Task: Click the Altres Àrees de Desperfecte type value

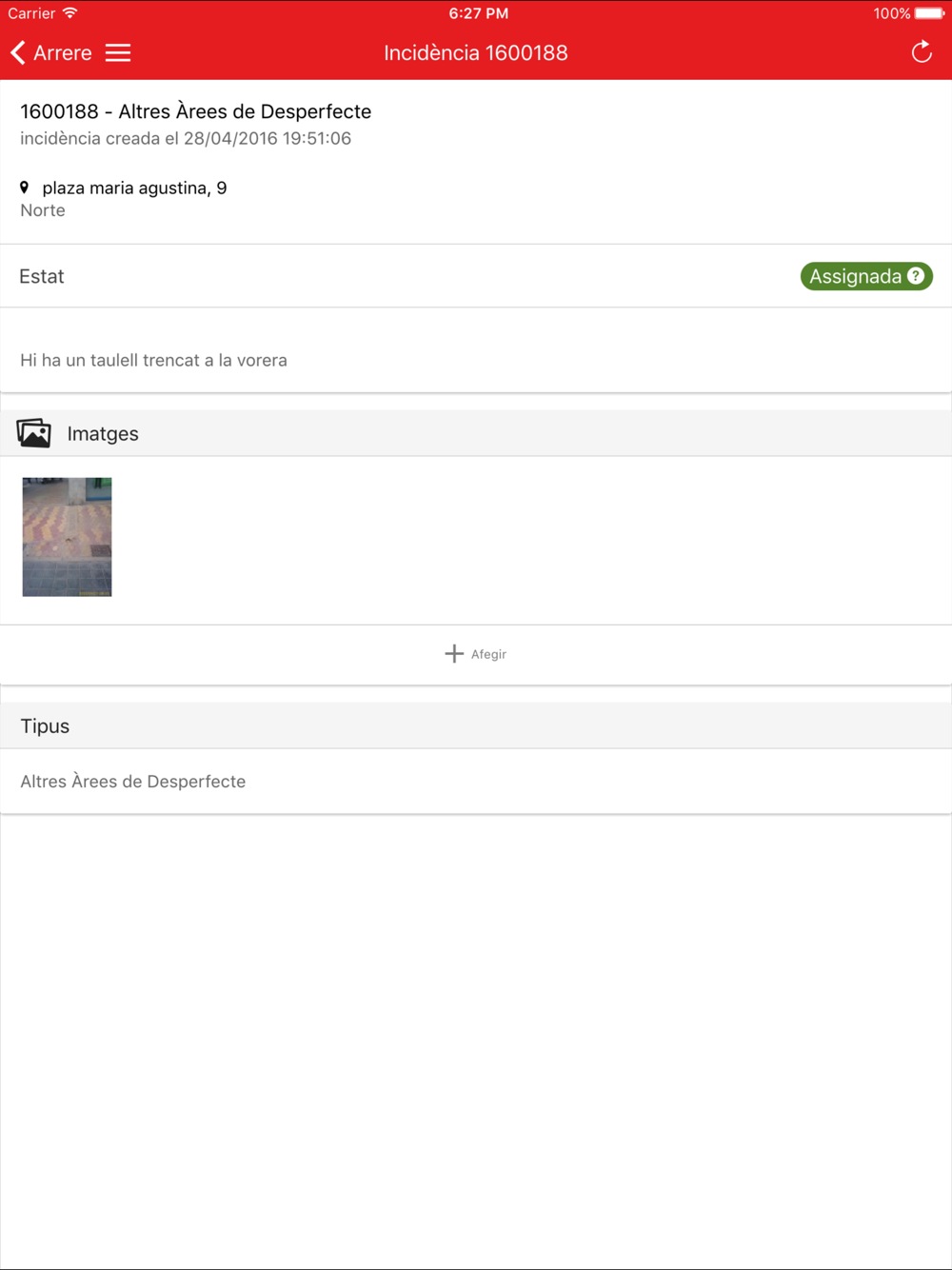Action: (x=133, y=781)
